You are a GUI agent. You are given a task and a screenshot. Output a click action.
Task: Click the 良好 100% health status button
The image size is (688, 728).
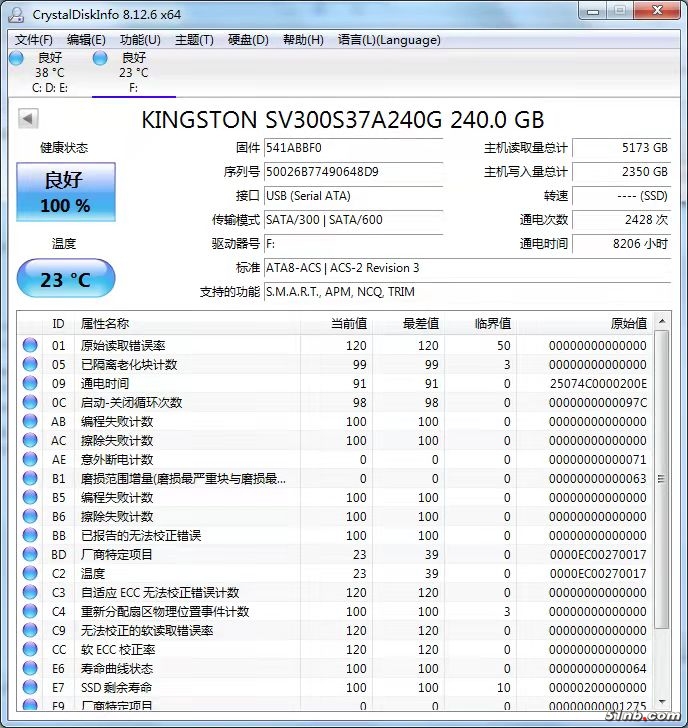click(x=66, y=192)
